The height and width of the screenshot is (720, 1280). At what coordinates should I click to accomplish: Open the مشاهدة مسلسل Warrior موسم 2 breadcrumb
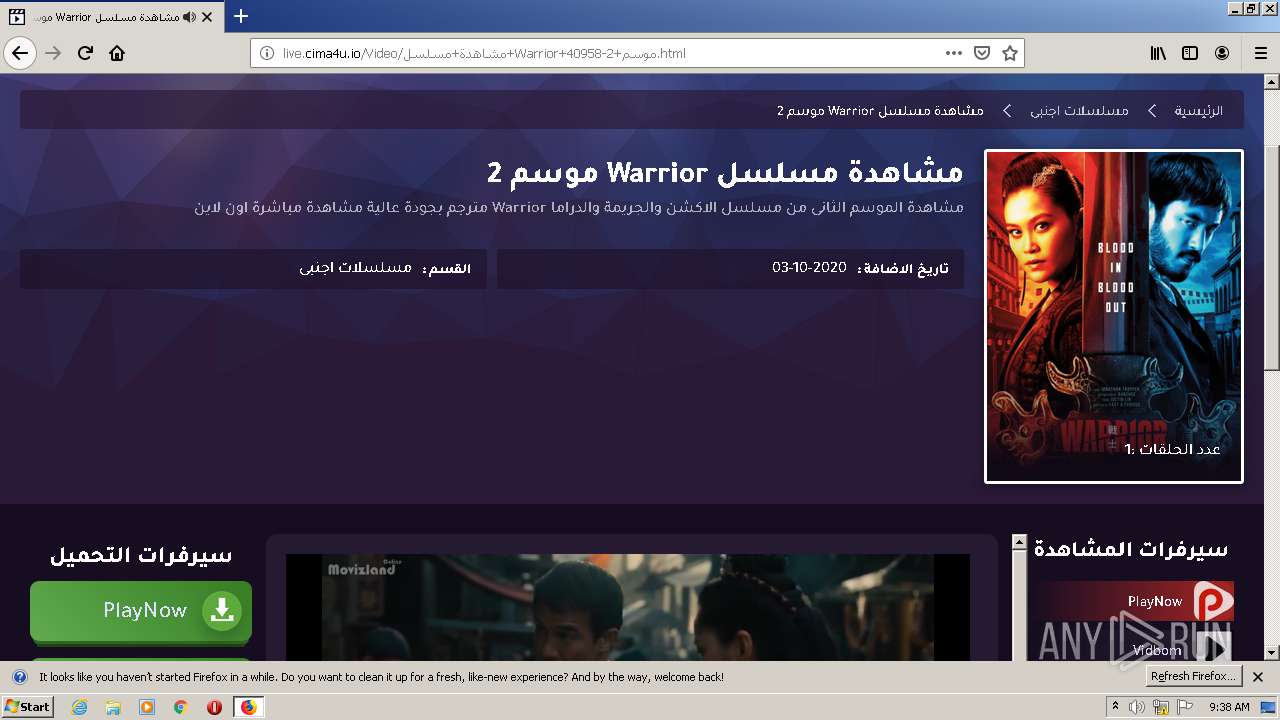coord(880,110)
